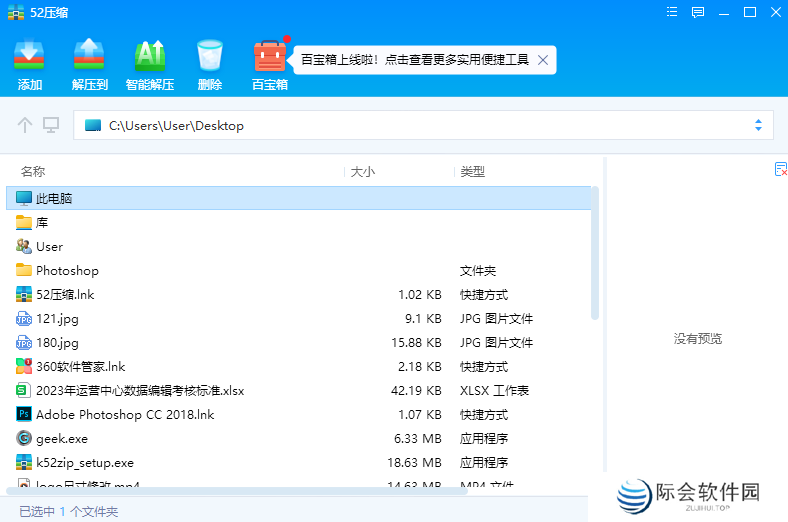This screenshot has width=788, height=522.
Task: Close the preview pane using its top-right icon
Action: (781, 170)
